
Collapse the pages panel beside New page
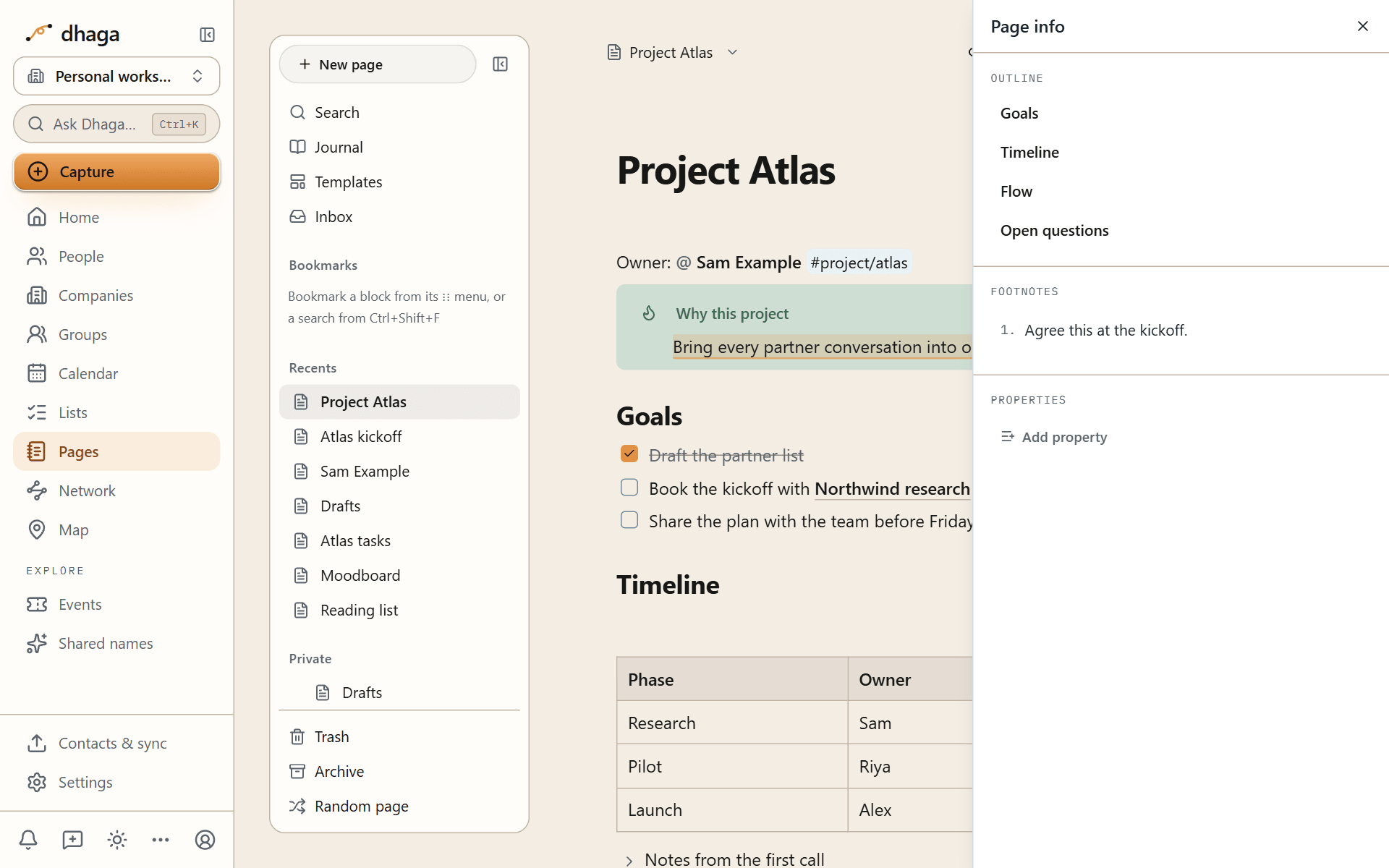pos(500,64)
